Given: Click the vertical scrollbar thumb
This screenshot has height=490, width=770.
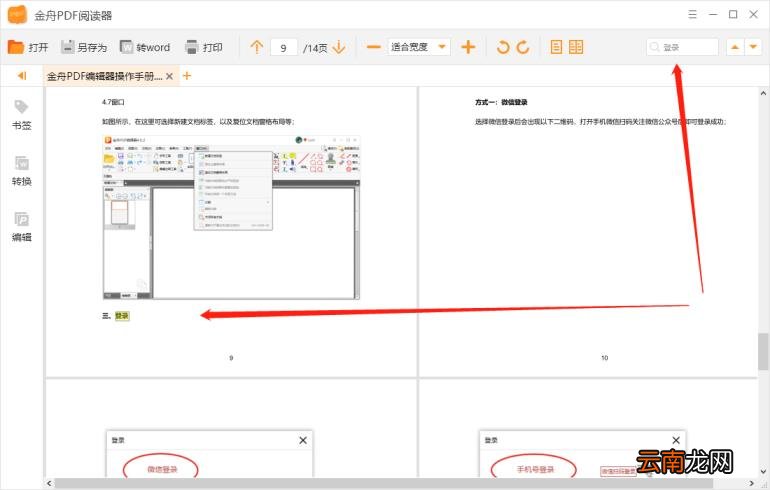Looking at the screenshot, I should point(763,352).
